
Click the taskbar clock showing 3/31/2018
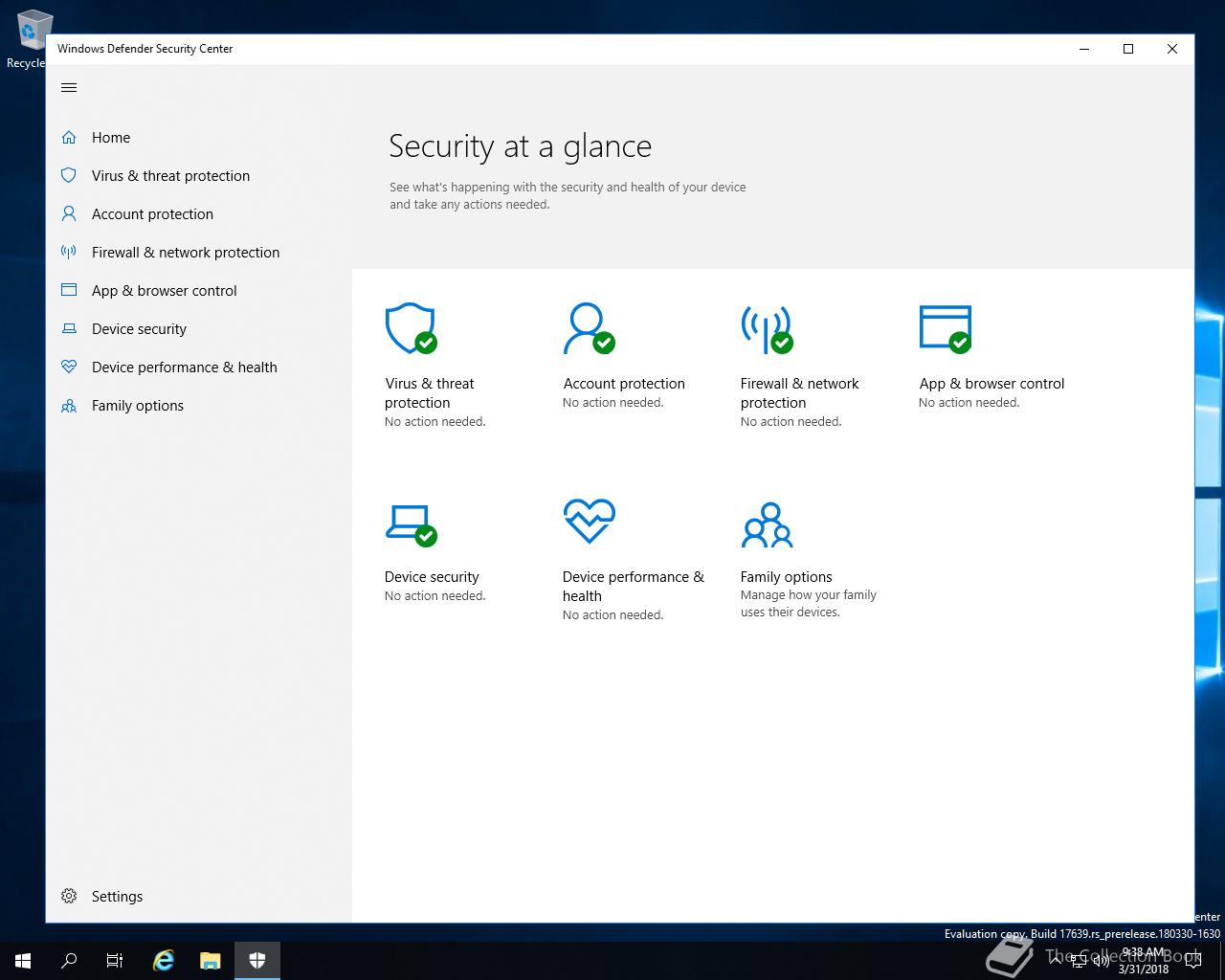1144,961
